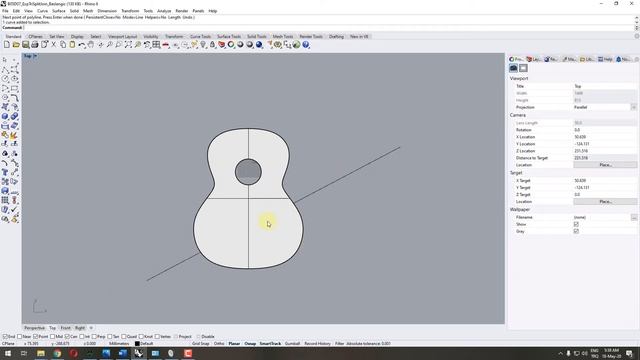Switch to Curve Tools toolbar tab
640x360 pixels.
tap(200, 36)
